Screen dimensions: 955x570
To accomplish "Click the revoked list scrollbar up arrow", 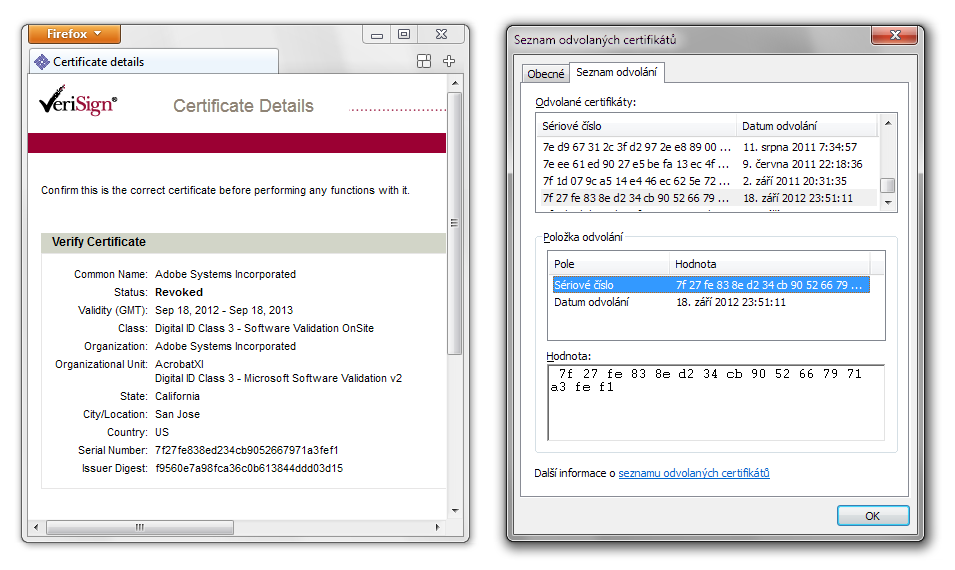I will 888,123.
